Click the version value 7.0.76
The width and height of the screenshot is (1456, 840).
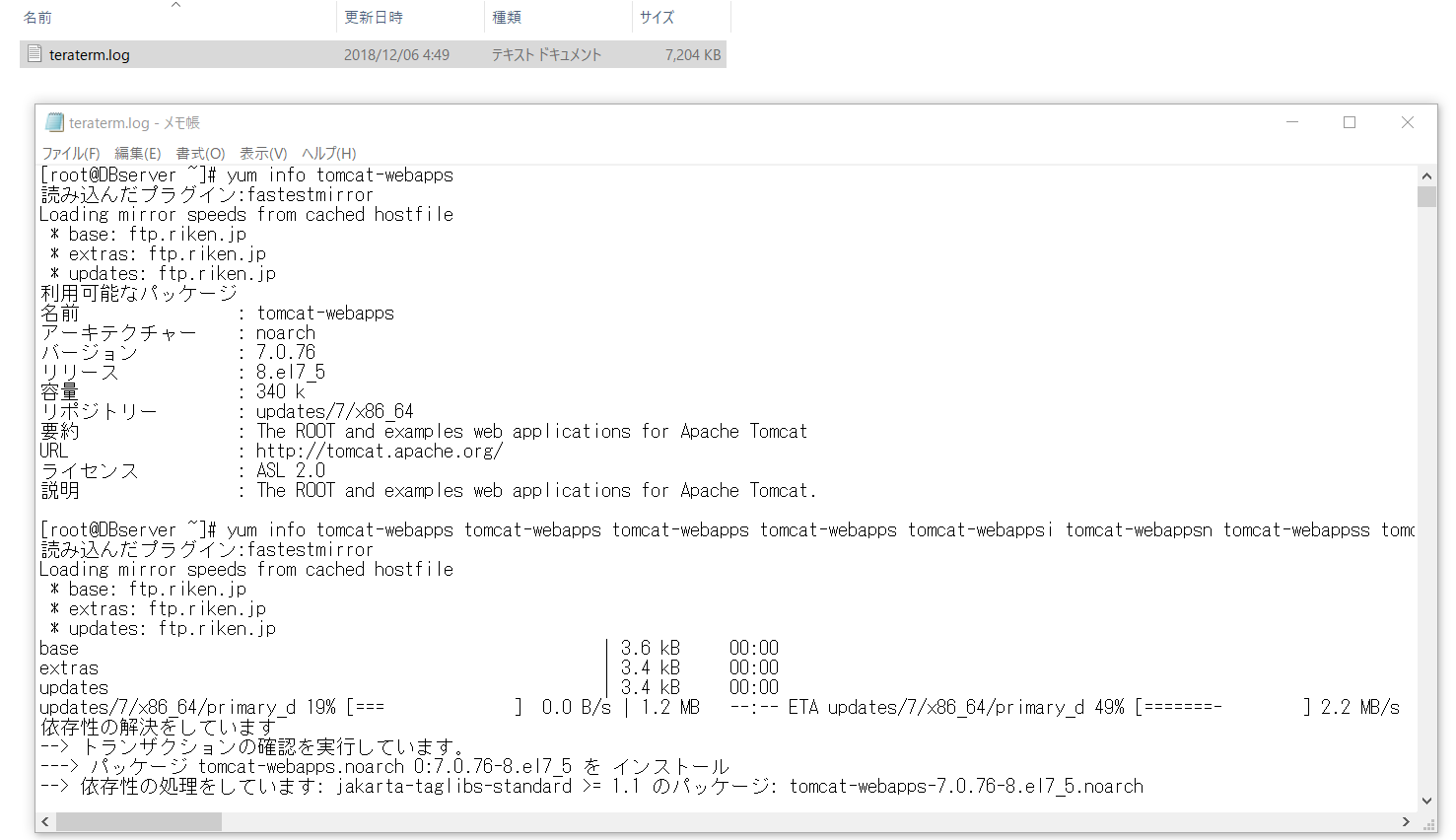[x=286, y=352]
